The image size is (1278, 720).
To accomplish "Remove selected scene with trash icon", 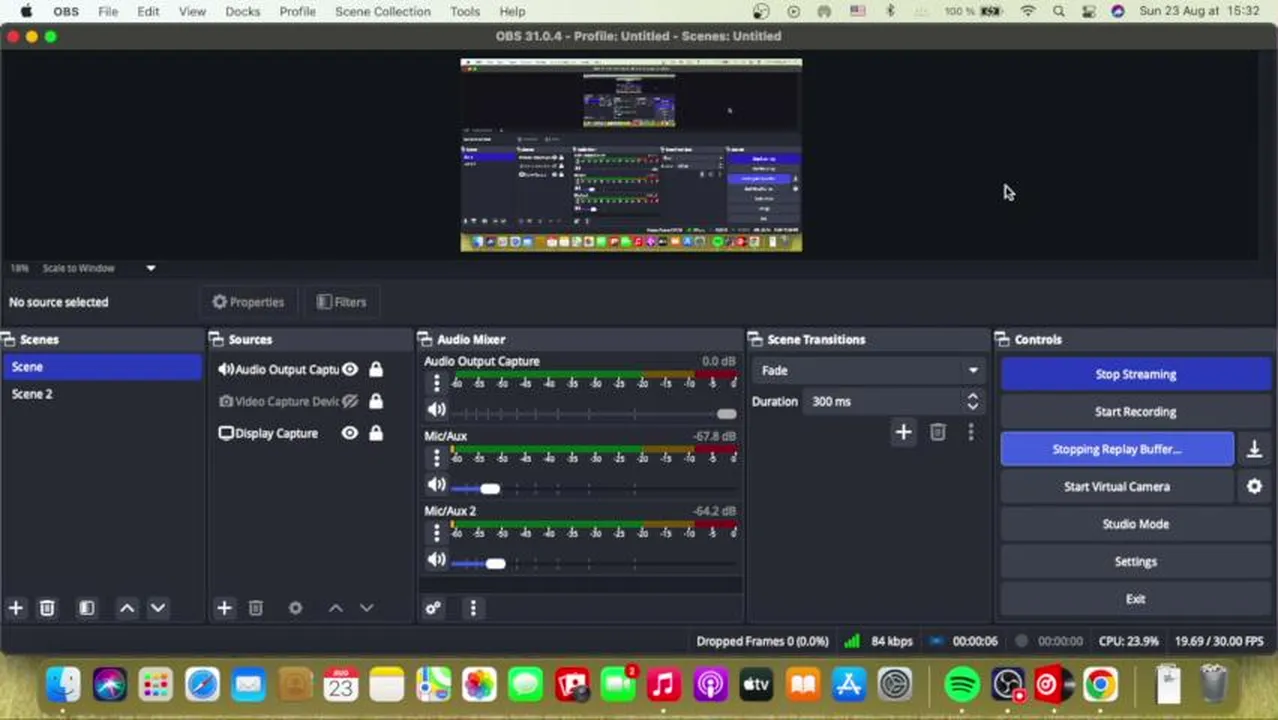I will tap(47, 608).
